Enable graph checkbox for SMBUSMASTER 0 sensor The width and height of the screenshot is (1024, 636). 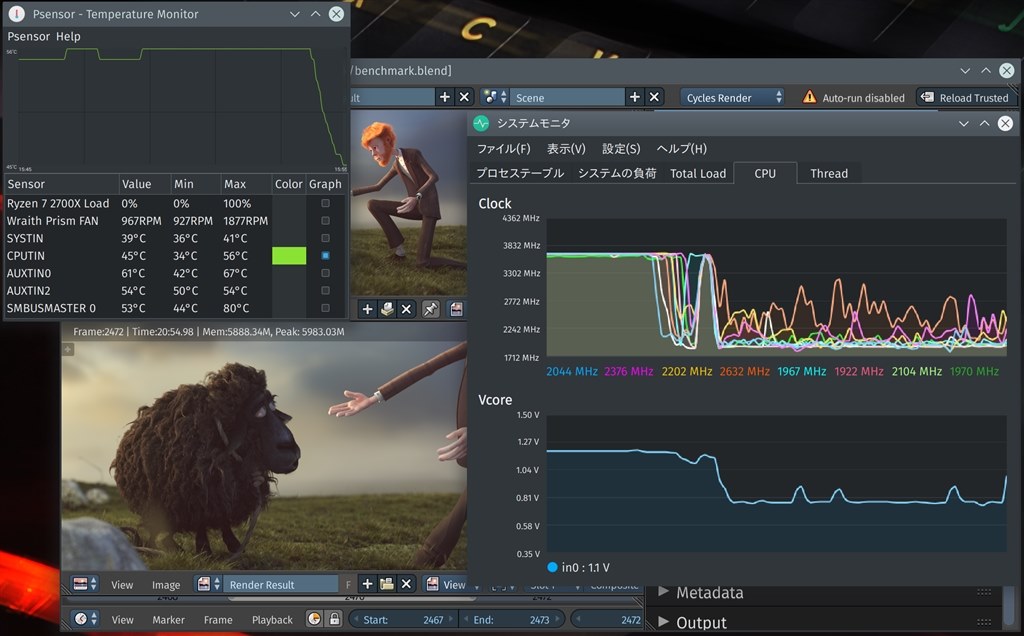[x=325, y=308]
